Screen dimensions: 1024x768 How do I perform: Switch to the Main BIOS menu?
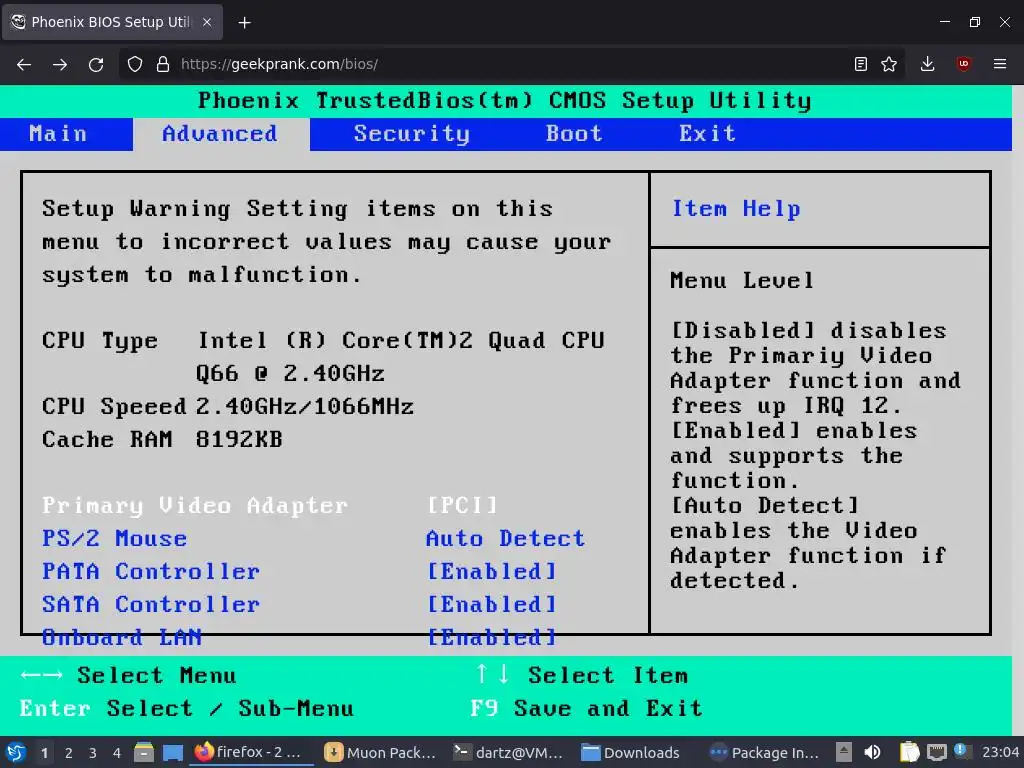coord(58,134)
